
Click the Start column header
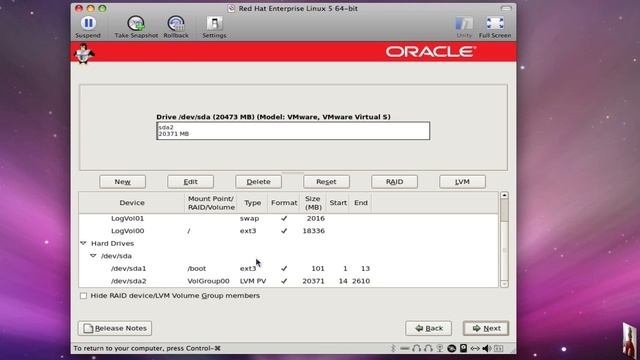pyautogui.click(x=338, y=203)
